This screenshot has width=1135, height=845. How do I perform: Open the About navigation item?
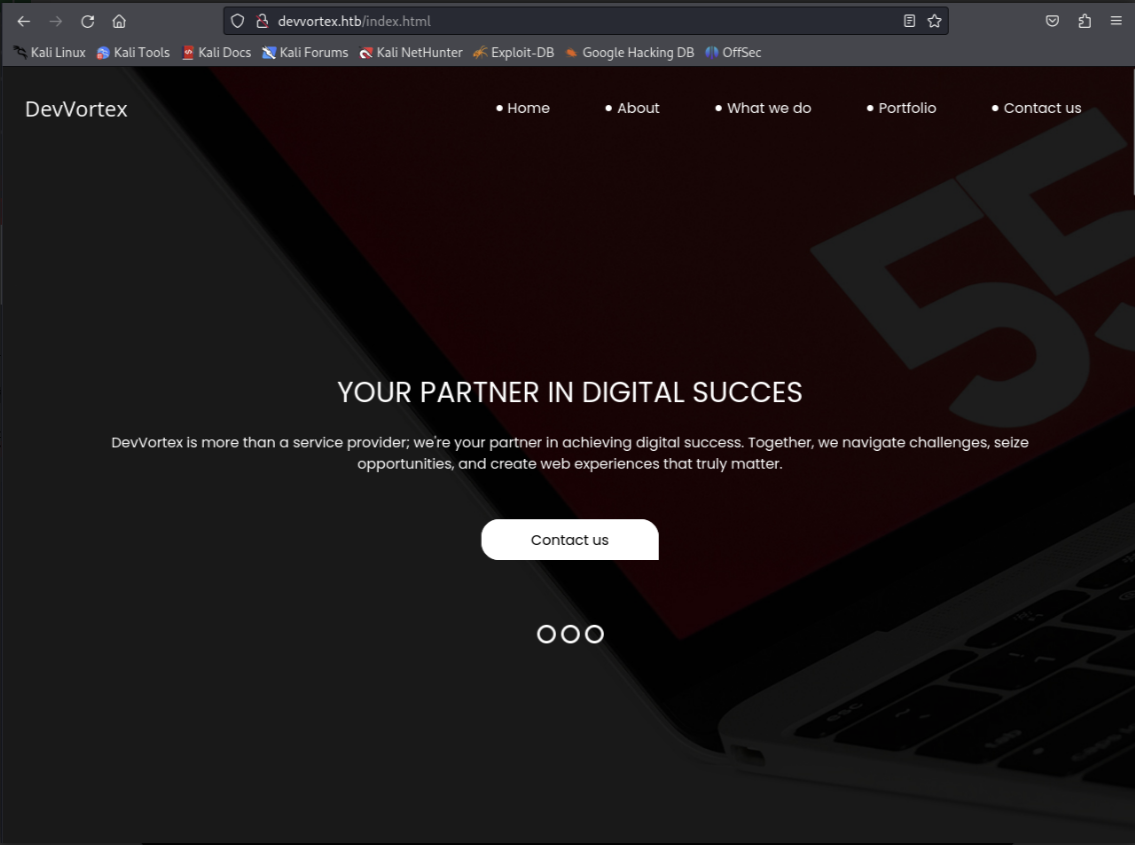(632, 108)
